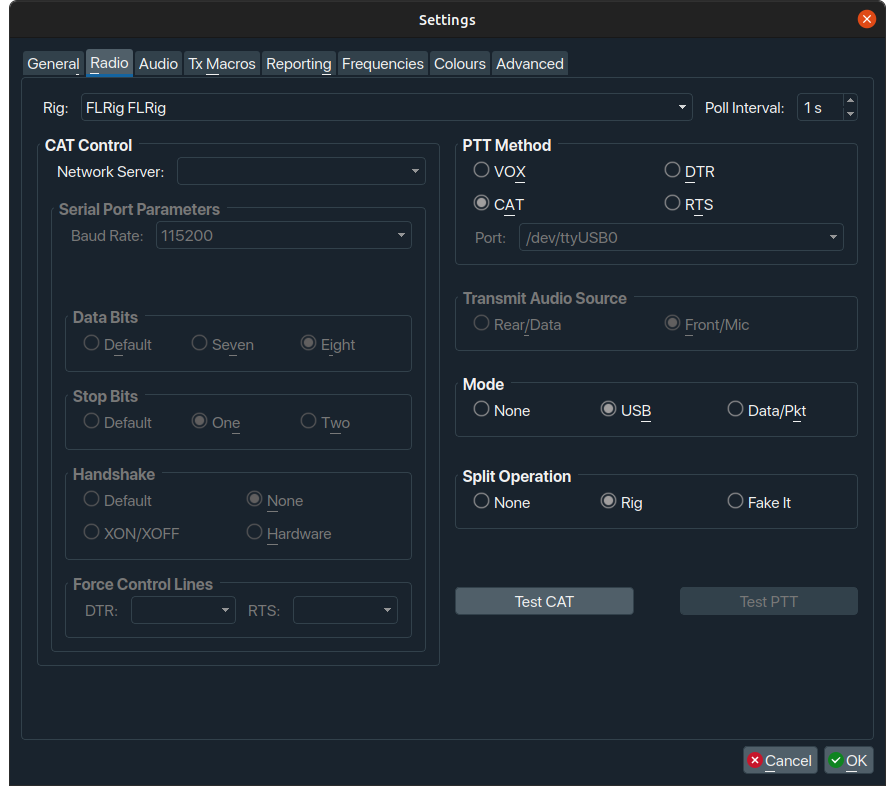Screen dimensions: 895x795
Task: Increase the Poll Interval using the up arrow
Action: click(x=850, y=100)
